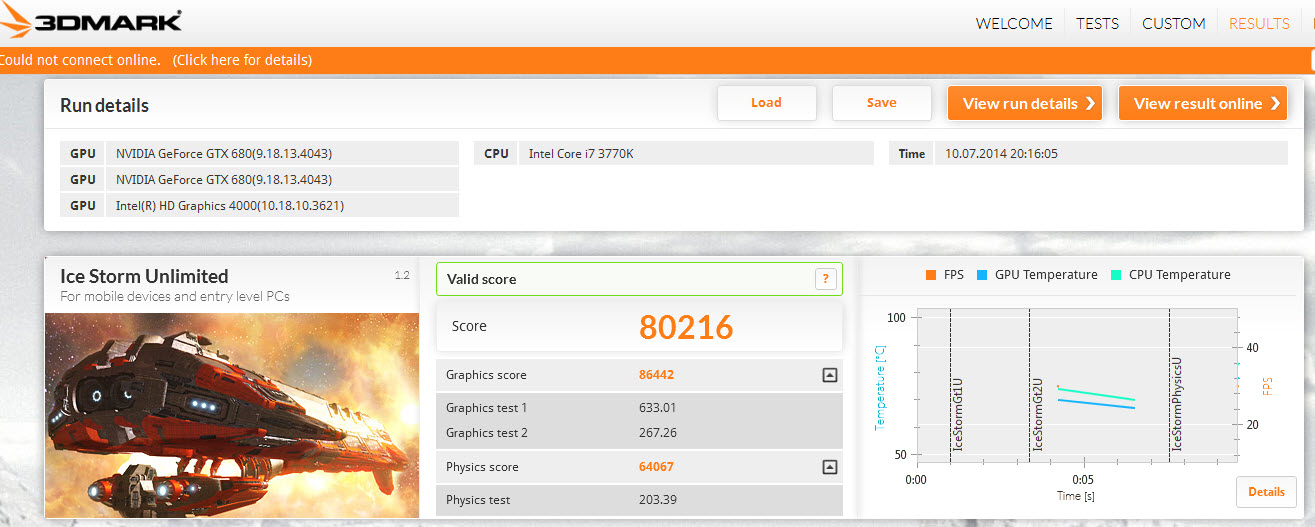
Task: Select the time 10.07.2014 20:16:05
Action: point(1002,154)
